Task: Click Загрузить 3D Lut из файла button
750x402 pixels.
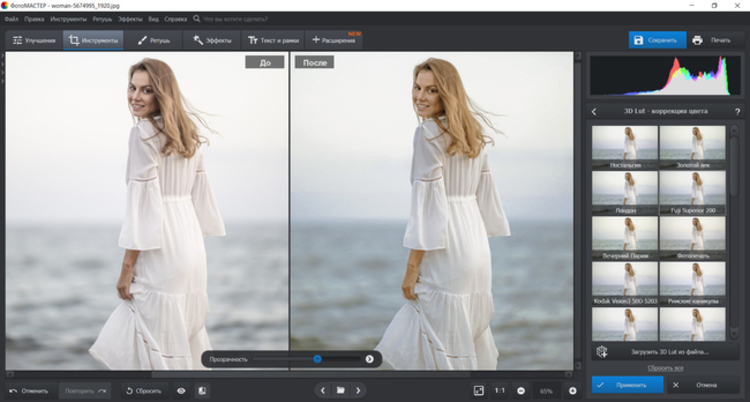Action: click(x=668, y=352)
